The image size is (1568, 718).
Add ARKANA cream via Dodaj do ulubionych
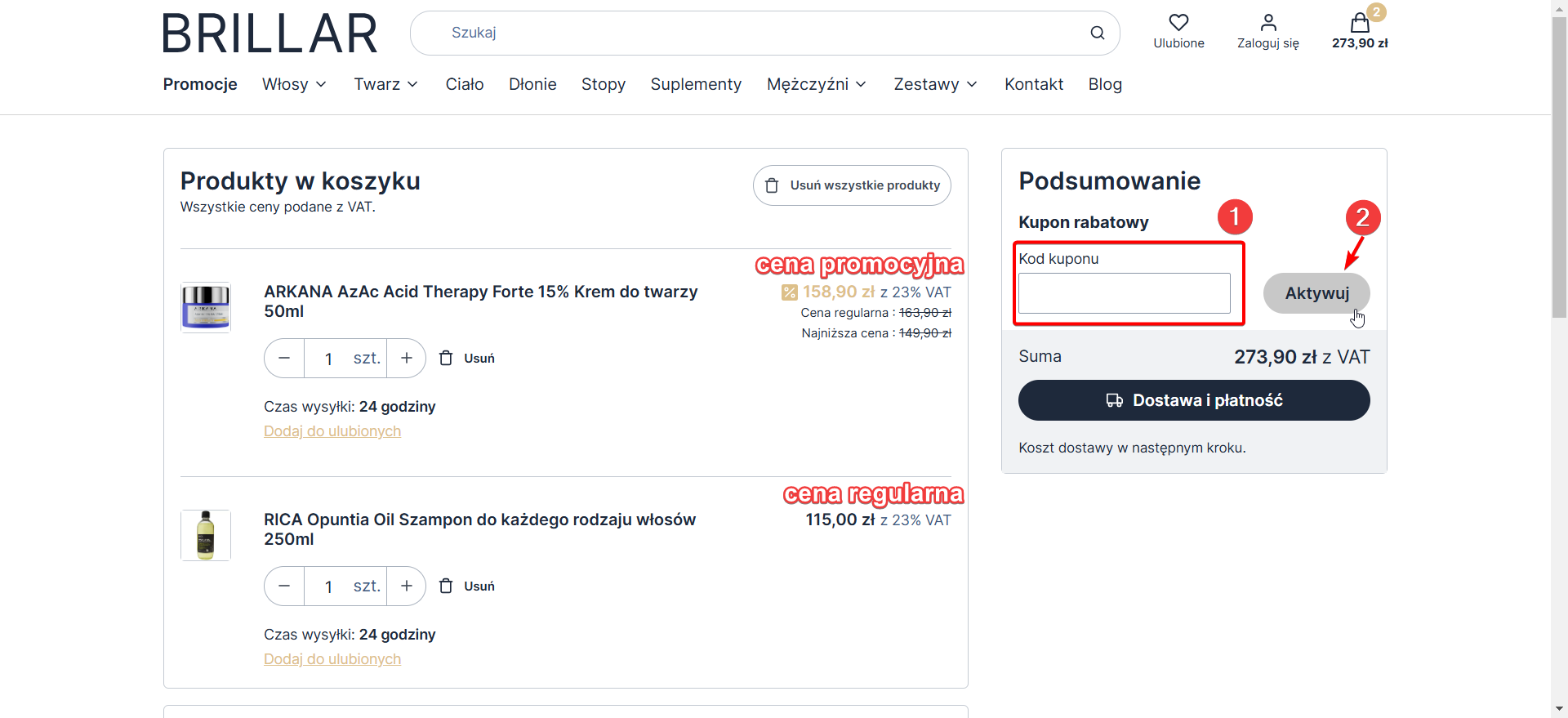pyautogui.click(x=332, y=431)
